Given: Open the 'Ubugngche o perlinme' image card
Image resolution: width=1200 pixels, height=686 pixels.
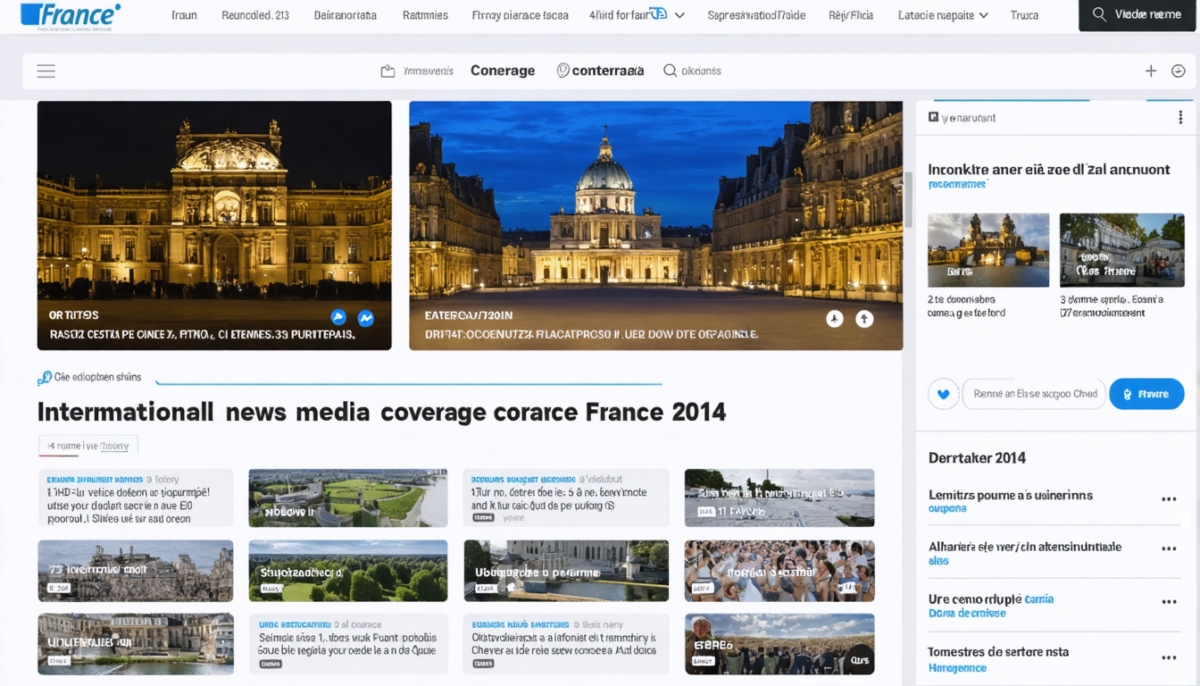Looking at the screenshot, I should 566,571.
